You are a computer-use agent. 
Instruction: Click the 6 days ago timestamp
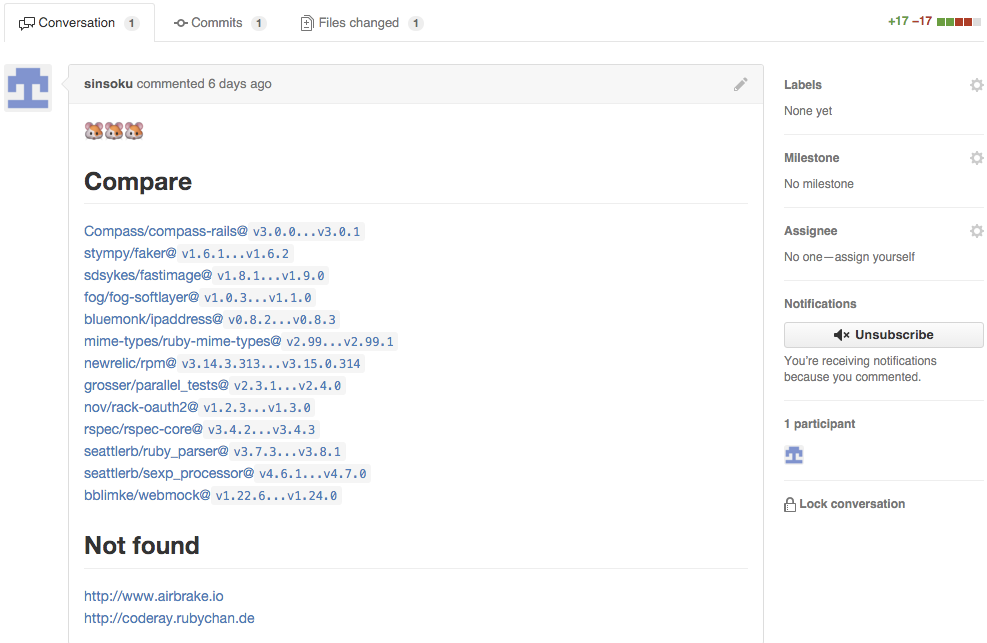coord(240,84)
